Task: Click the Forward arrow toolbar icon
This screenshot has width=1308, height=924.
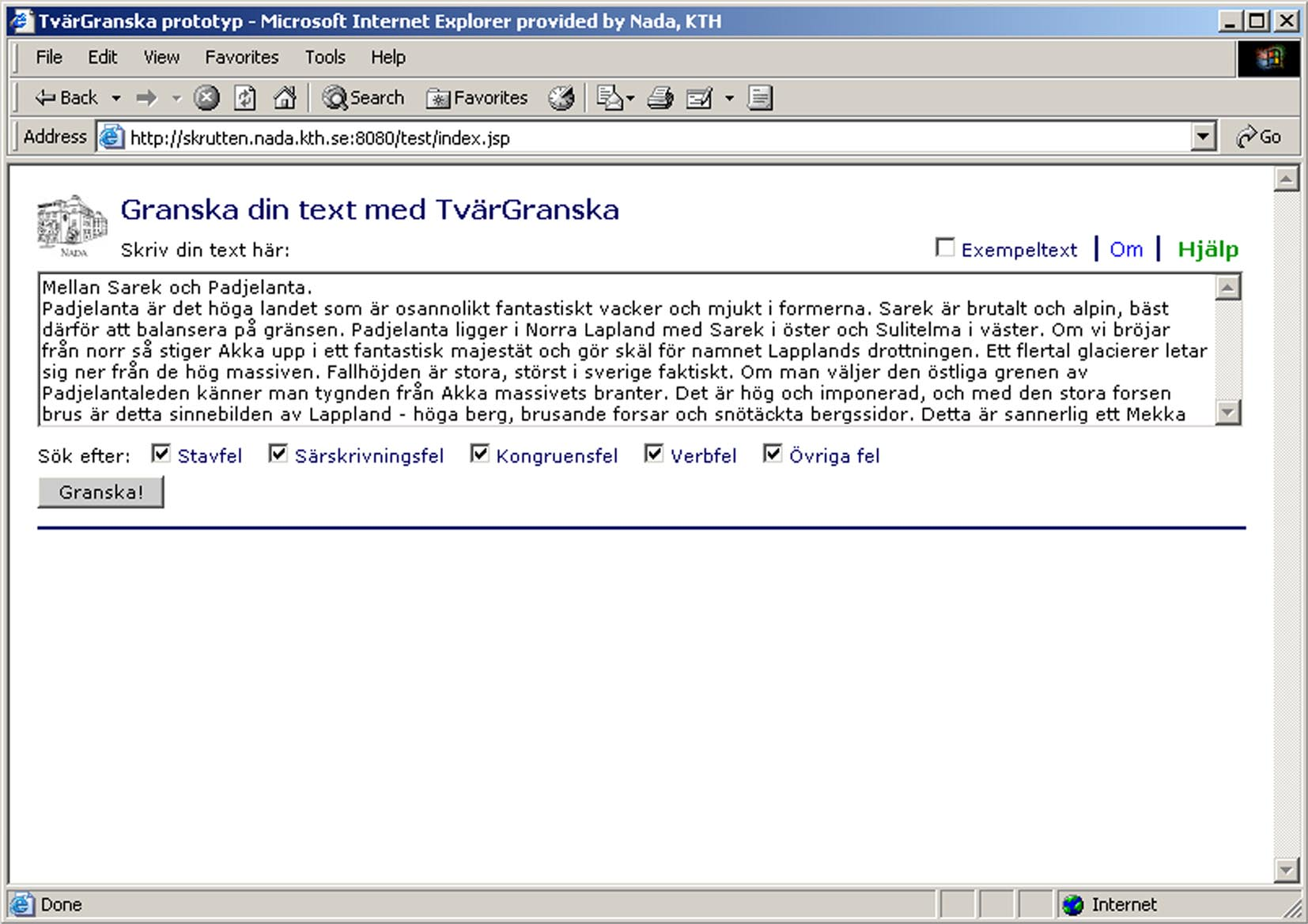Action: [146, 98]
